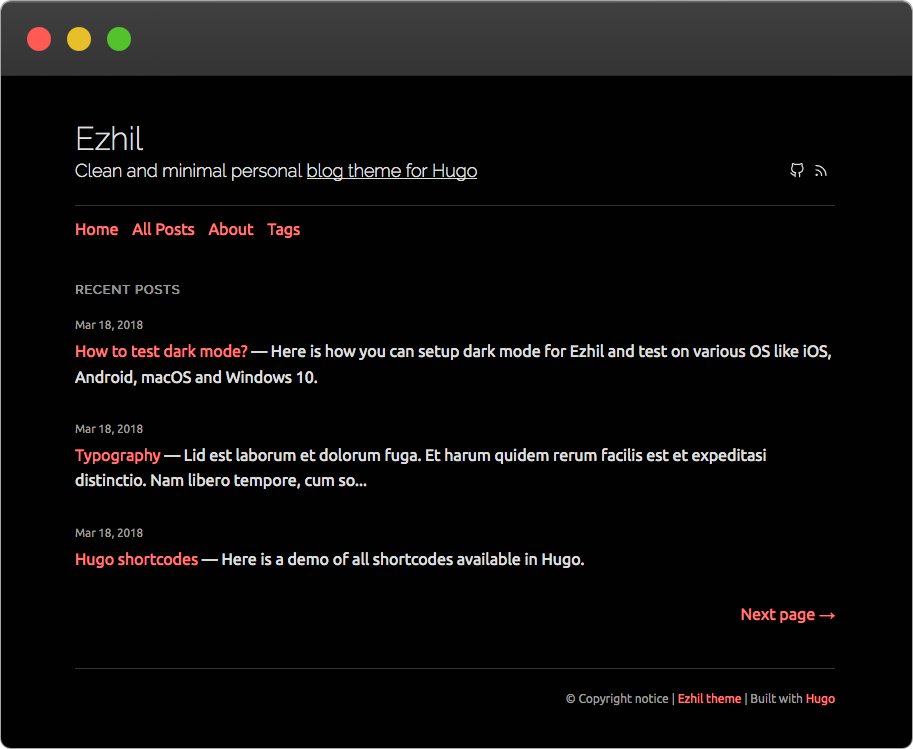The width and height of the screenshot is (913, 749).
Task: Open the Hugo link in the footer
Action: click(x=820, y=698)
